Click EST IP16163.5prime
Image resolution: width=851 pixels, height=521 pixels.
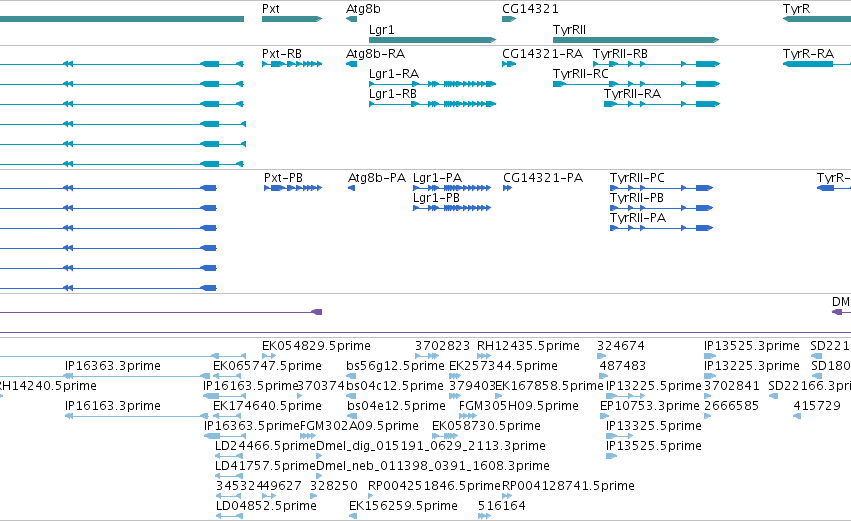pyautogui.click(x=251, y=386)
